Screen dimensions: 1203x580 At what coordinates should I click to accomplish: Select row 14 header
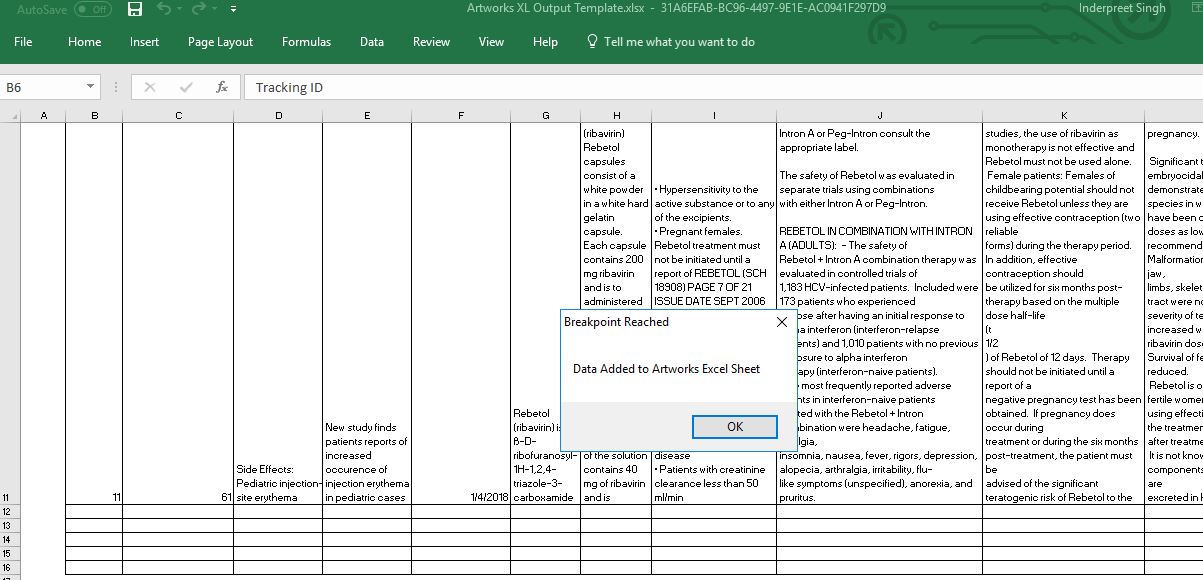[10, 539]
